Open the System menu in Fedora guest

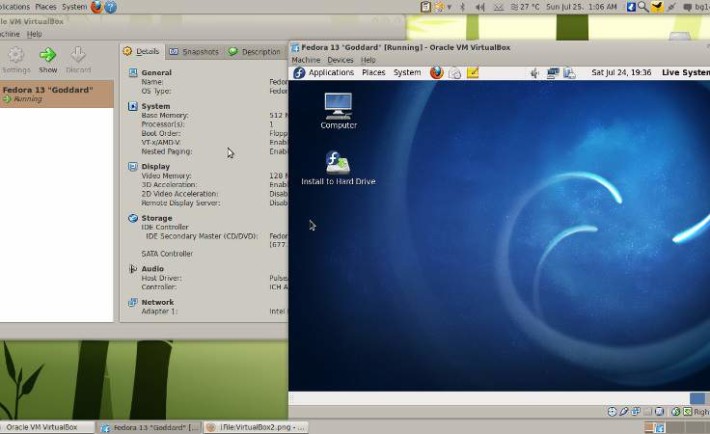click(x=407, y=72)
